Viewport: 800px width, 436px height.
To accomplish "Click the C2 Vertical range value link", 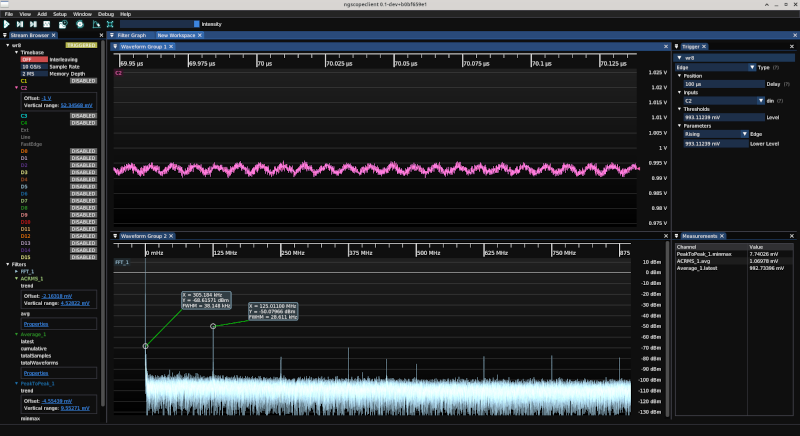I will pyautogui.click(x=77, y=106).
